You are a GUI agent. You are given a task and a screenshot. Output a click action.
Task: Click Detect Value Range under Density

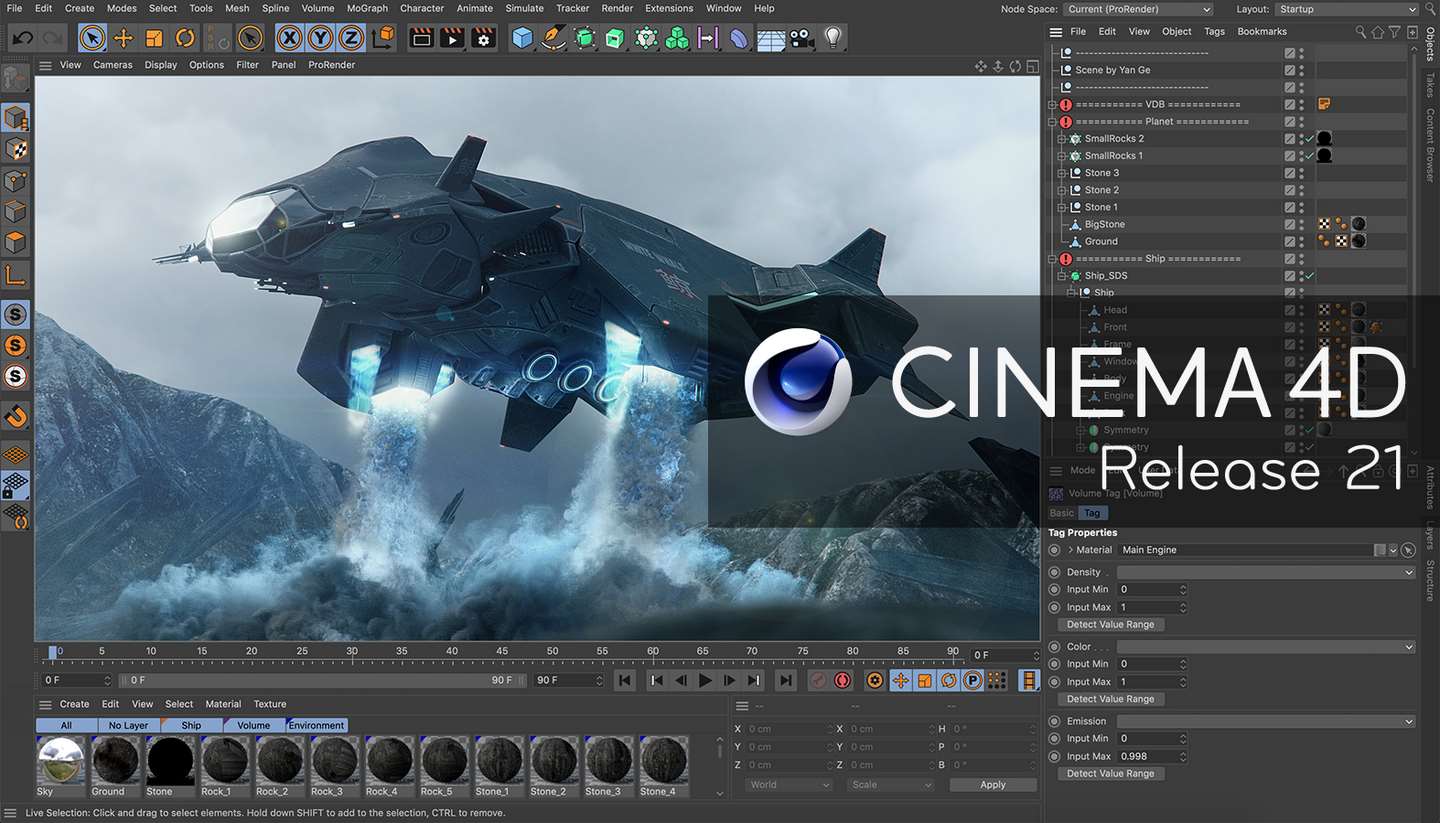1110,625
